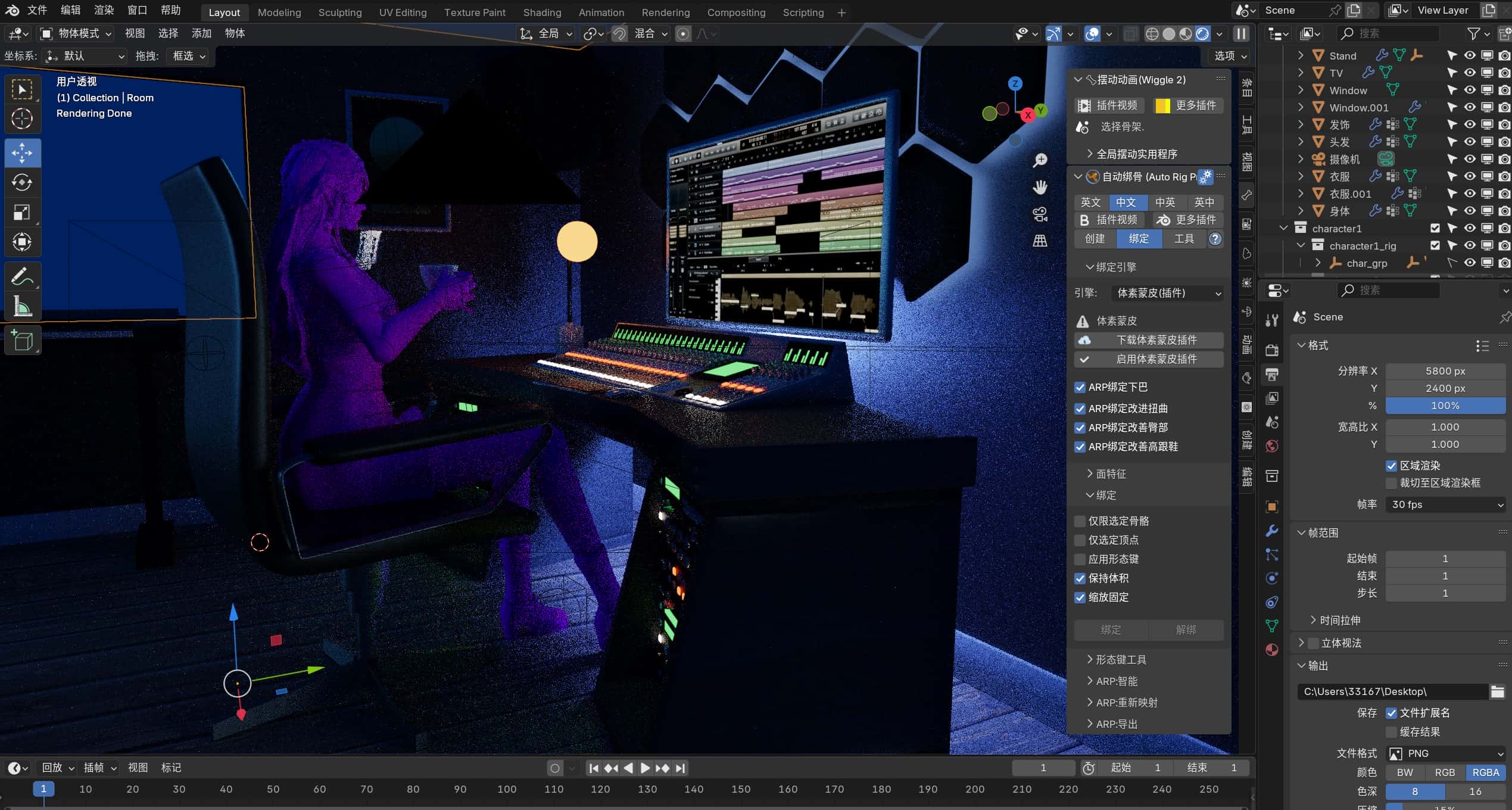1512x810 pixels.
Task: Hide the TV object with the eye icon
Action: pyautogui.click(x=1469, y=73)
